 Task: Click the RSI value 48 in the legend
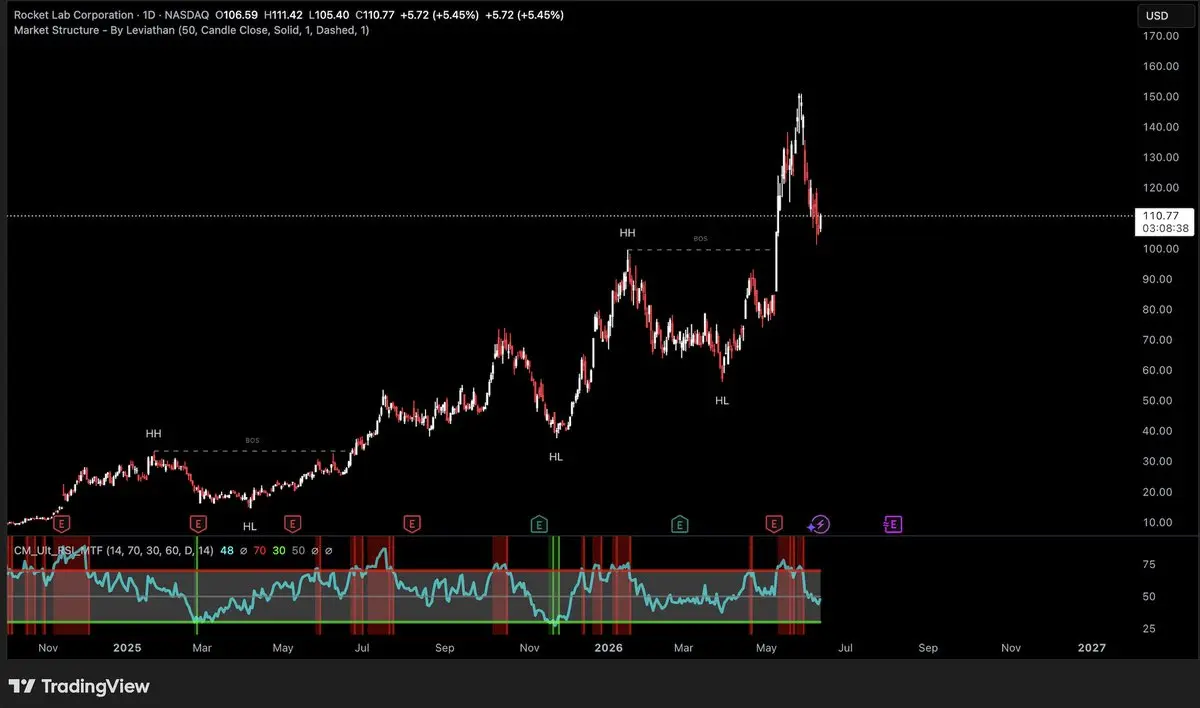pyautogui.click(x=228, y=550)
